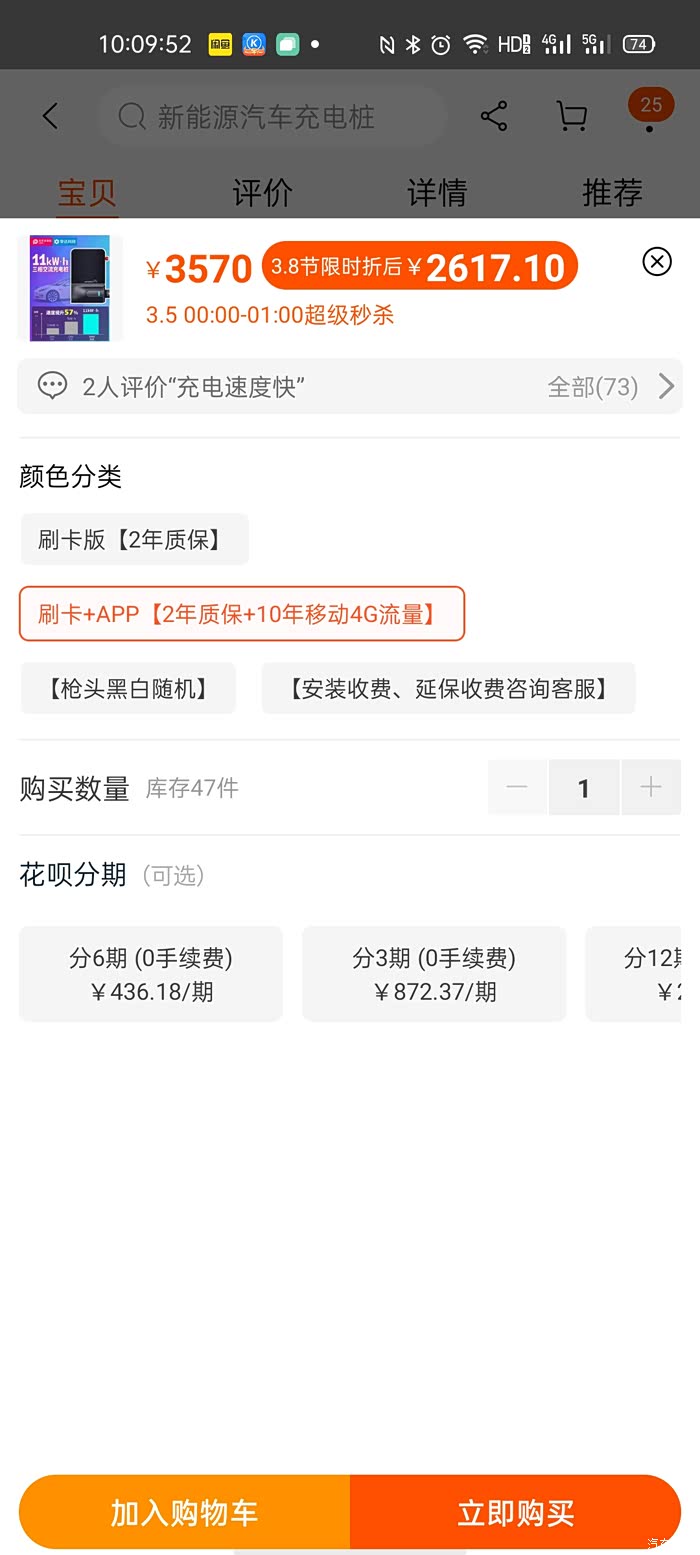The image size is (700, 1555).
Task: Tap 立即购买 button
Action: [x=516, y=1512]
